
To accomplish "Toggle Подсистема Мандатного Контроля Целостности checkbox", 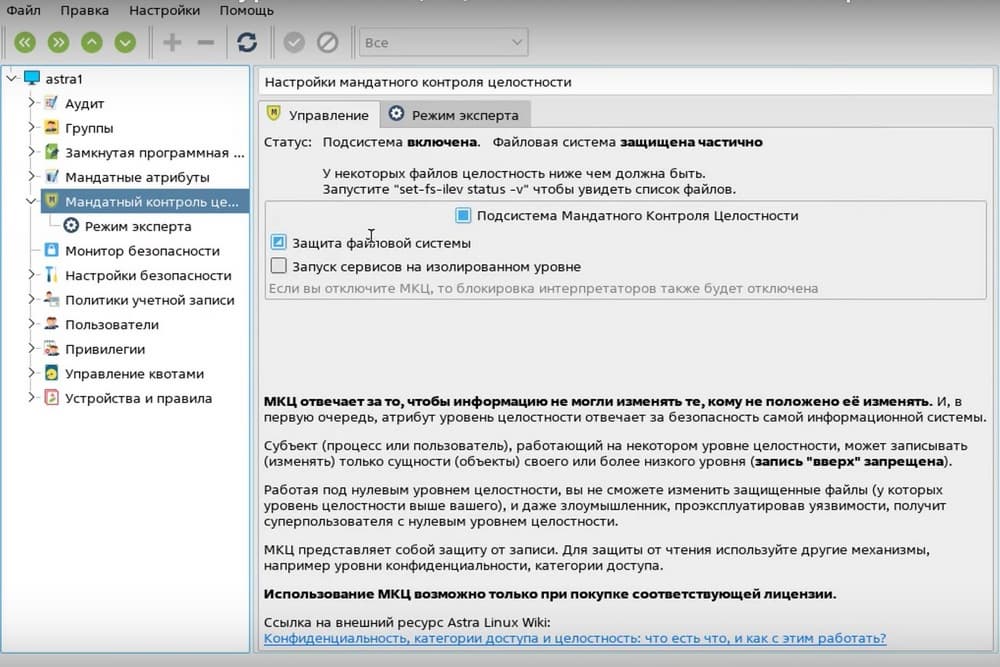I will coord(463,216).
